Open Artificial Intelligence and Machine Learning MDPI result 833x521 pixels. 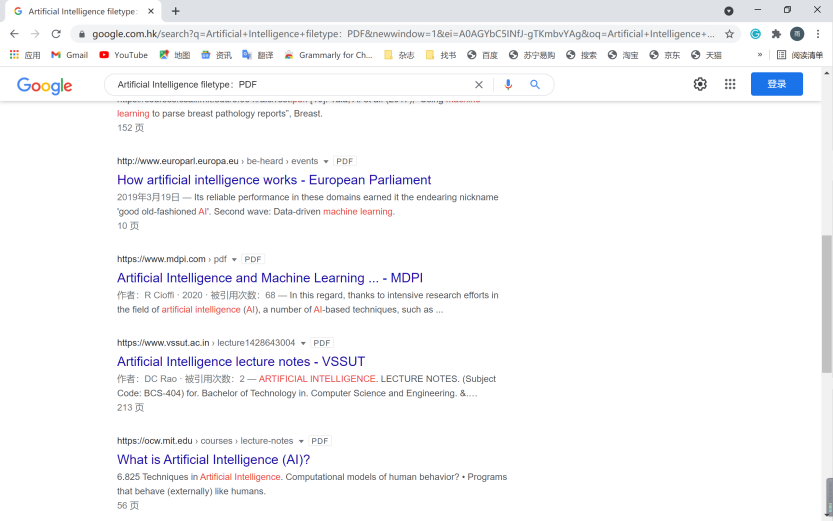pyautogui.click(x=270, y=278)
